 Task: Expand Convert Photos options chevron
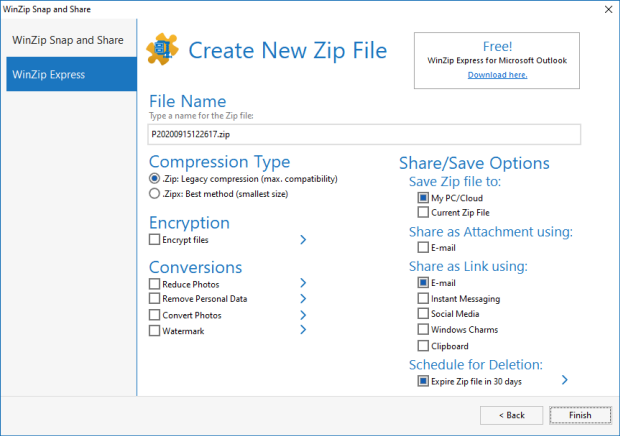coord(303,315)
